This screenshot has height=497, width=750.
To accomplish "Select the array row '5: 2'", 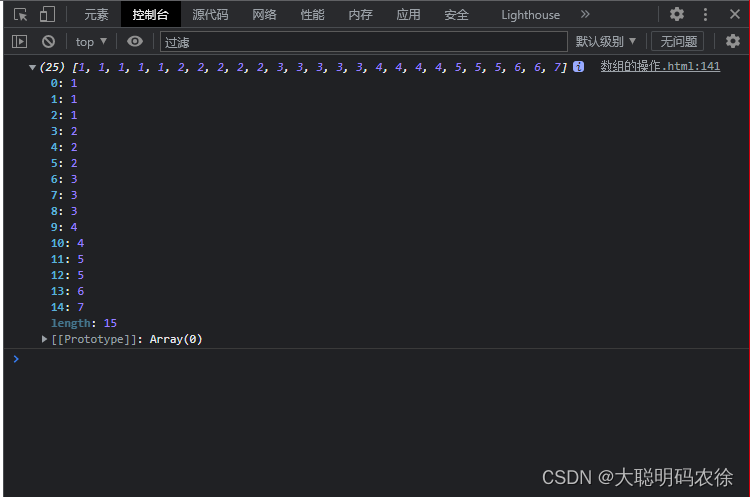I will [x=64, y=163].
